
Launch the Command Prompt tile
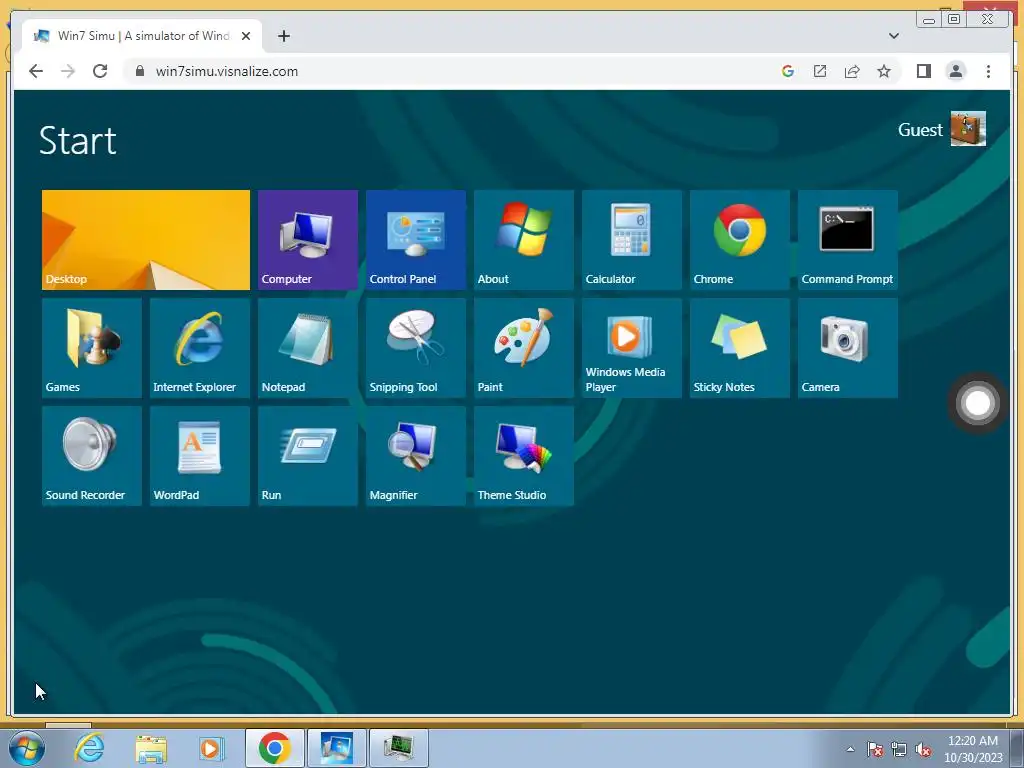(848, 240)
